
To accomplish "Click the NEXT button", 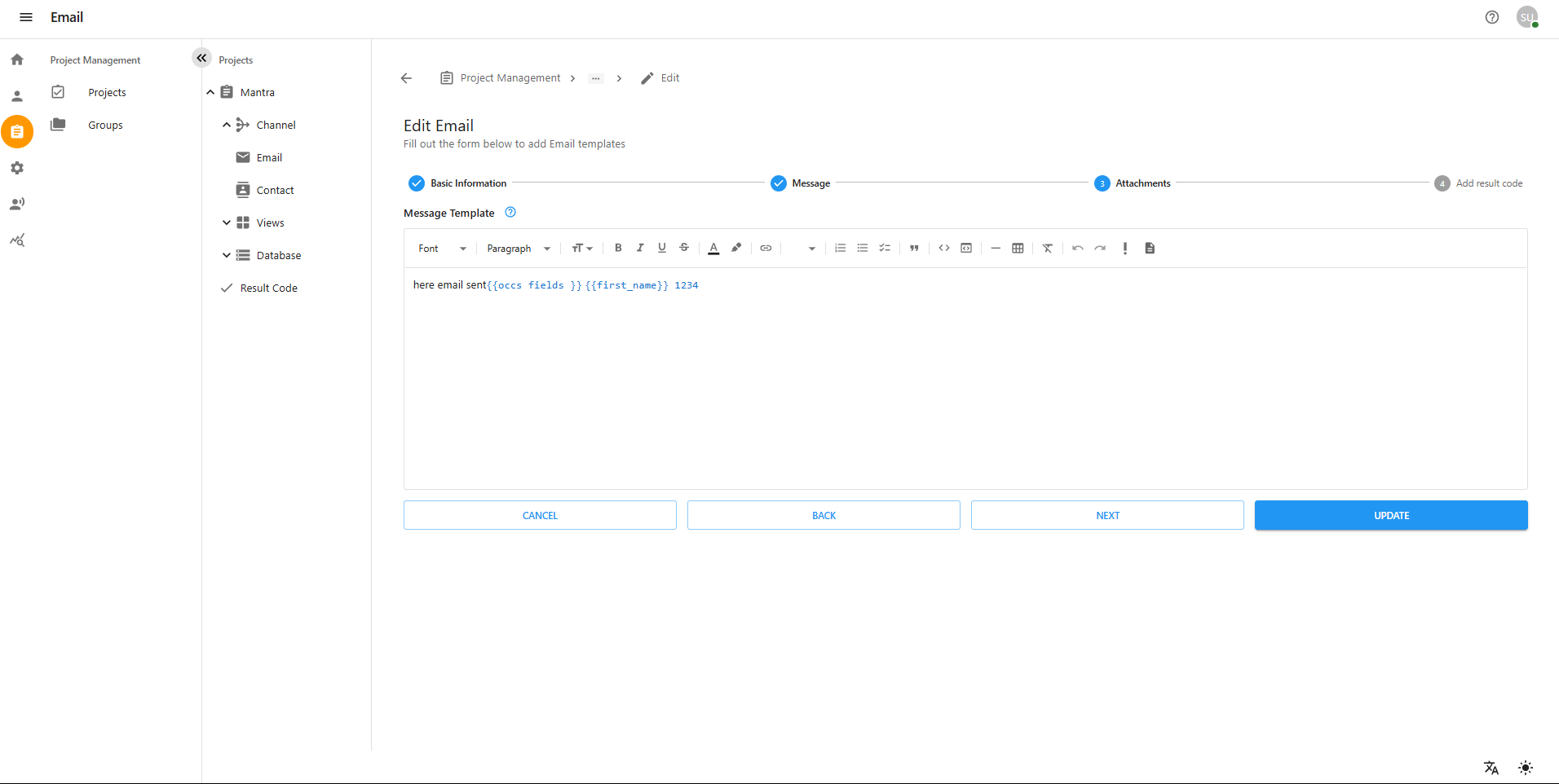I will point(1107,515).
